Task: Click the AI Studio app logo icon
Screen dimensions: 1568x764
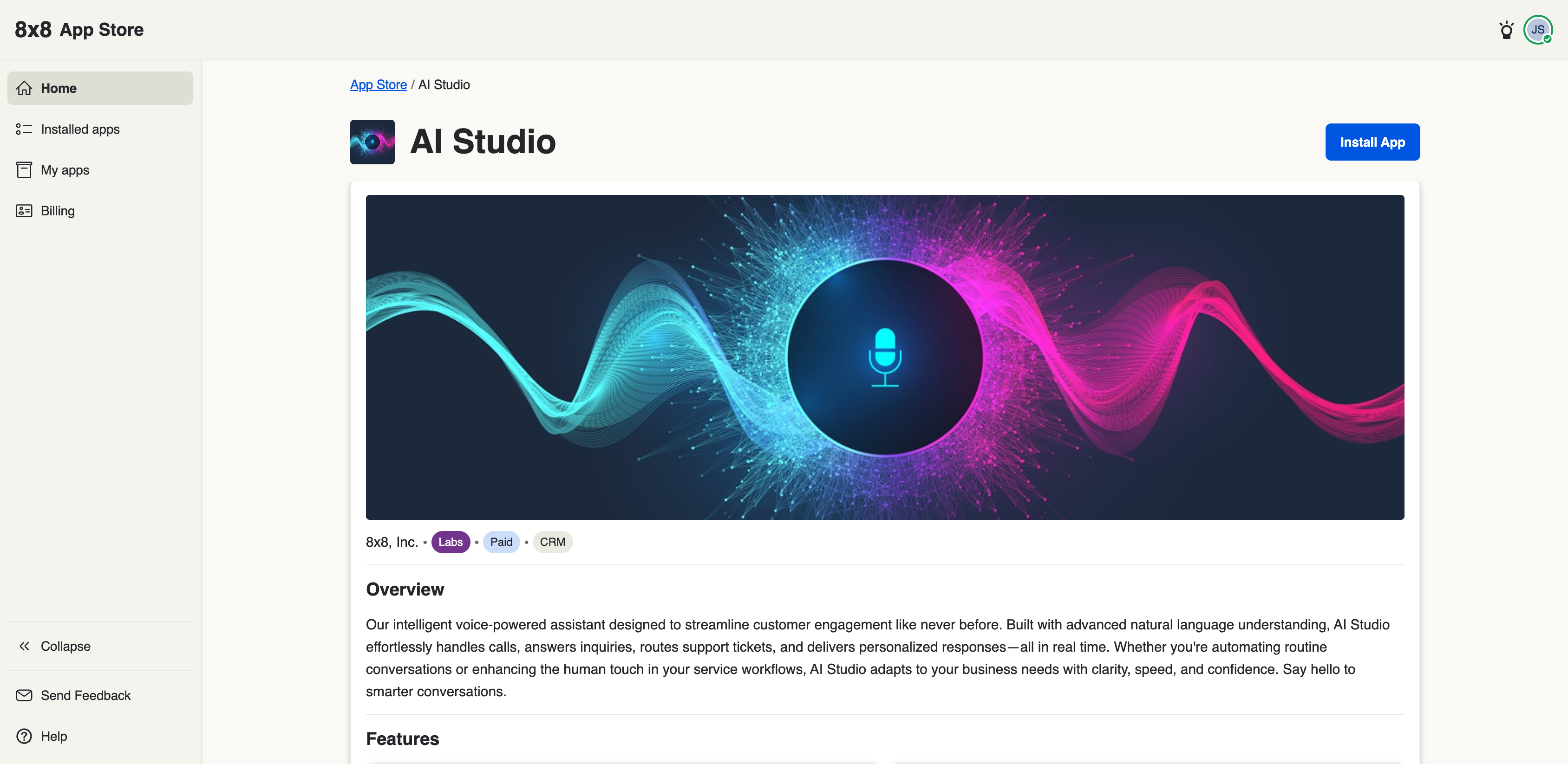Action: (372, 142)
